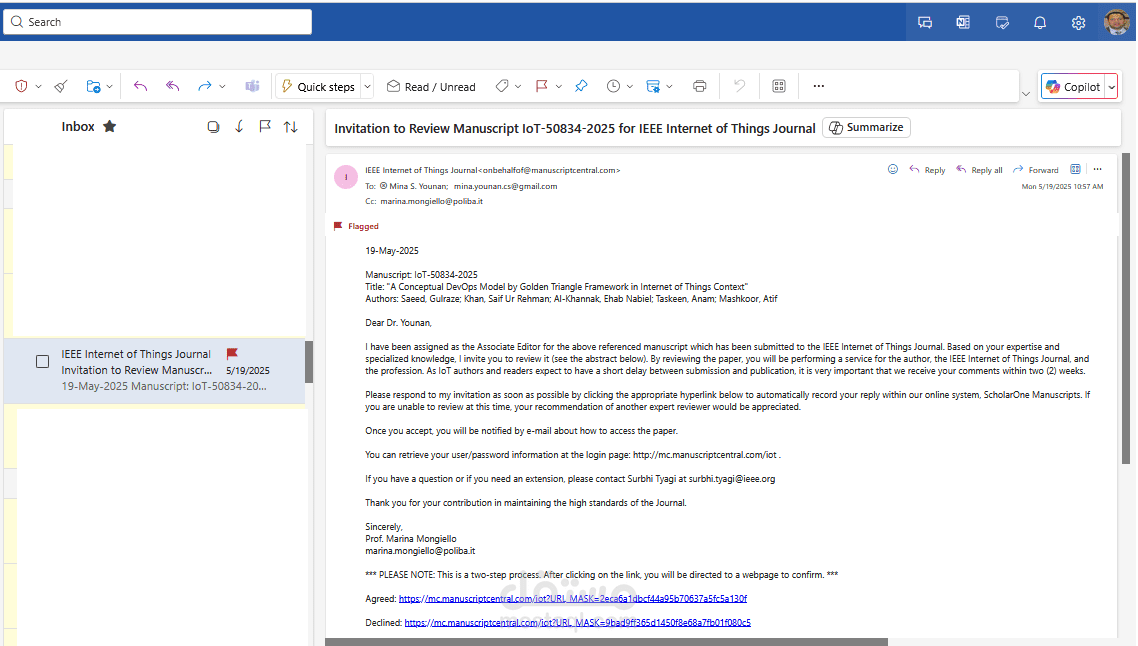This screenshot has width=1138, height=646.
Task: Open the My Day calendar-check icon
Action: pyautogui.click(x=1002, y=23)
